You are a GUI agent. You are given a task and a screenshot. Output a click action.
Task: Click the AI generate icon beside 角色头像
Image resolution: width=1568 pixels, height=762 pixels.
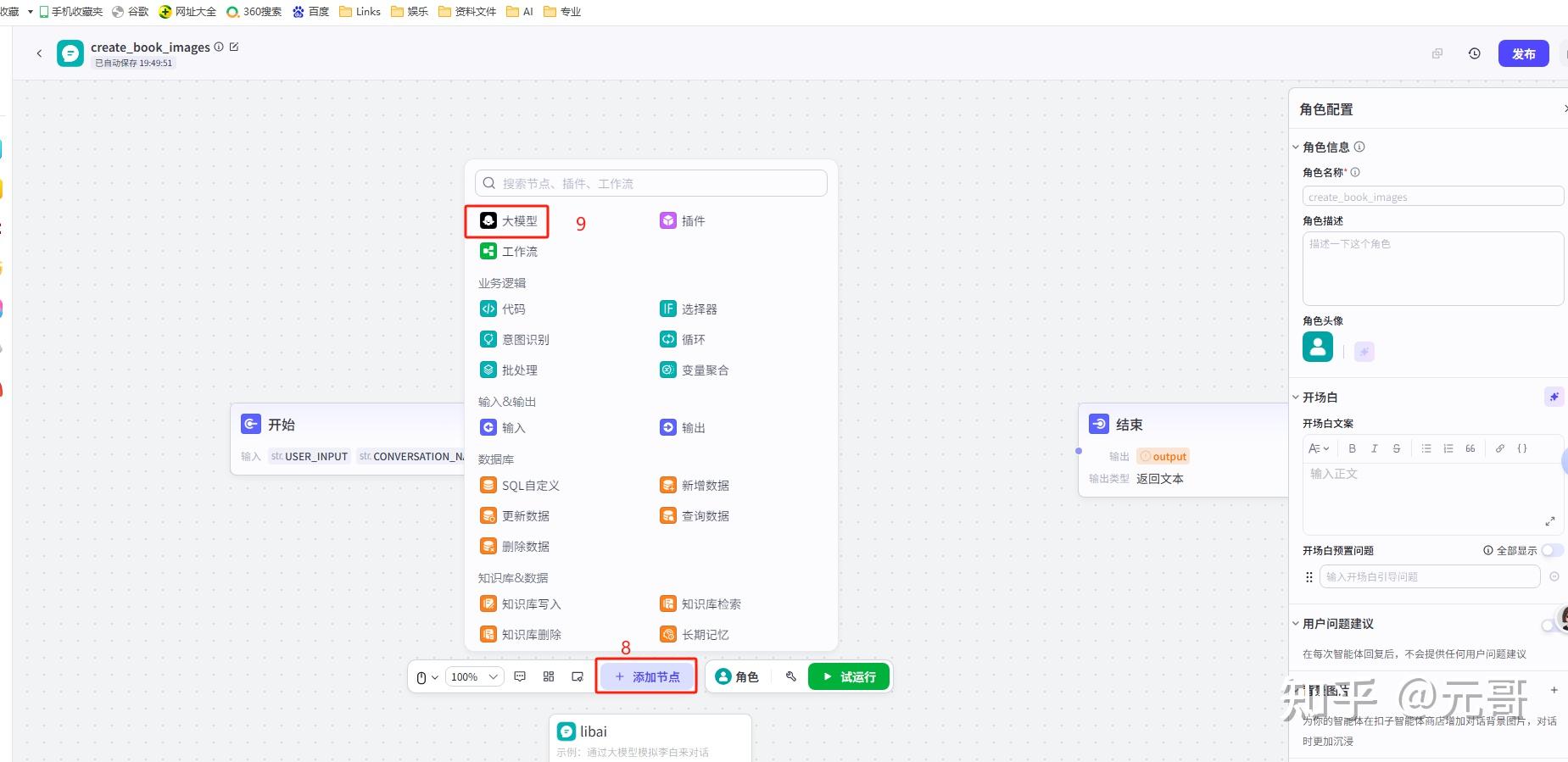pos(1364,351)
